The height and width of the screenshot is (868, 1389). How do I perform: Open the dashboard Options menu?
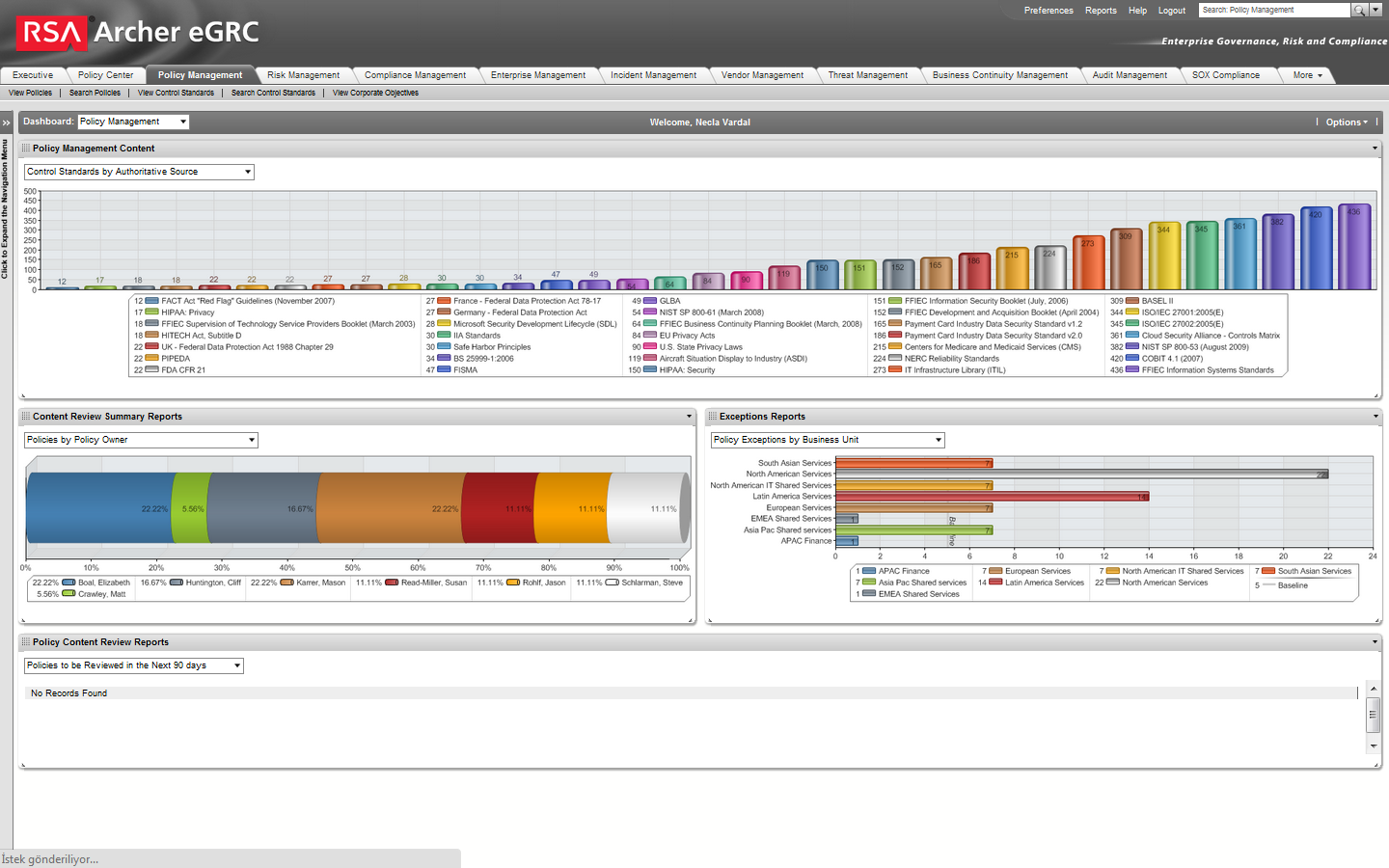click(1347, 122)
